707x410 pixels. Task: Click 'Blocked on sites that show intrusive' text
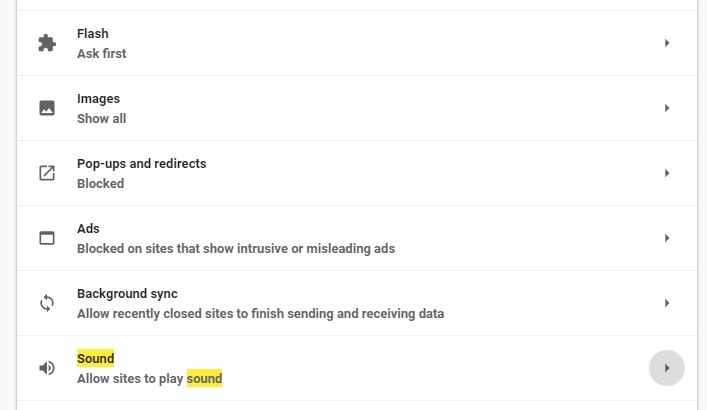point(236,249)
